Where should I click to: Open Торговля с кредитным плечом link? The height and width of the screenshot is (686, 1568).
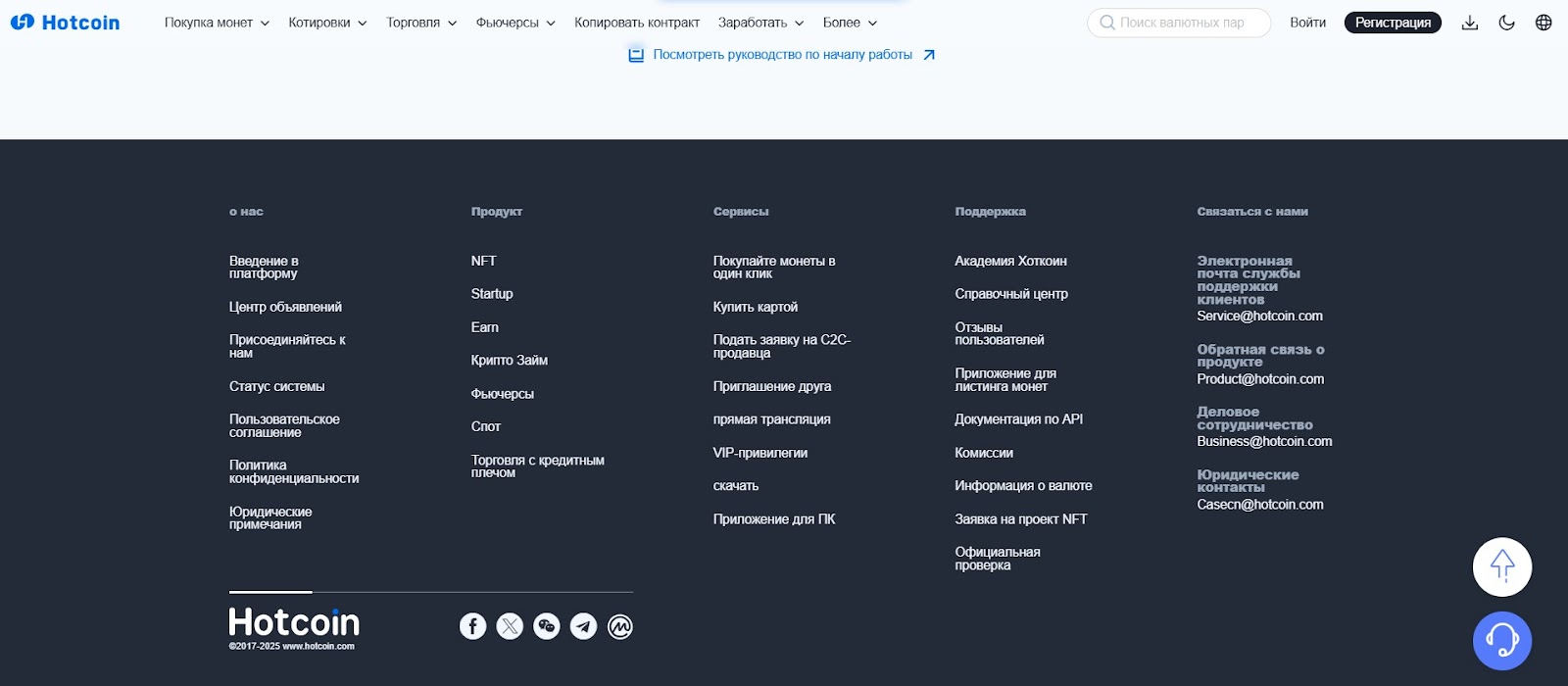[x=537, y=466]
